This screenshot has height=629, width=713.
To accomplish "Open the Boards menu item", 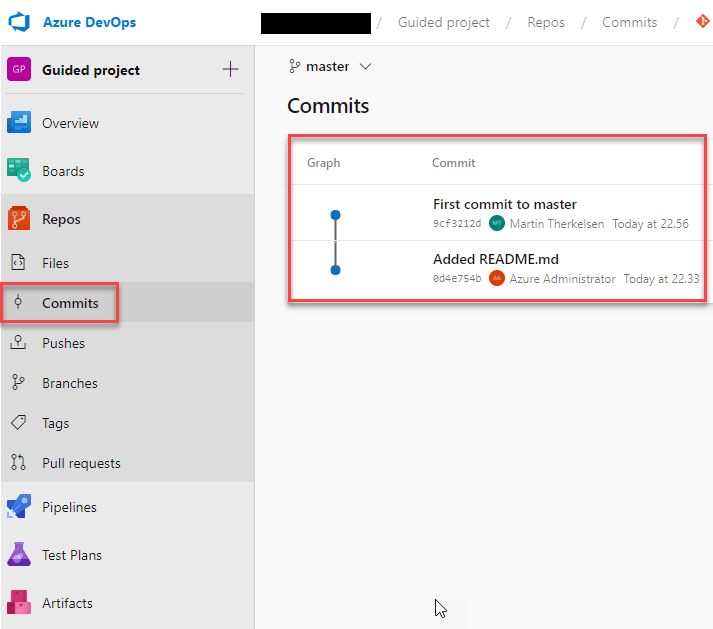I will click(x=63, y=171).
